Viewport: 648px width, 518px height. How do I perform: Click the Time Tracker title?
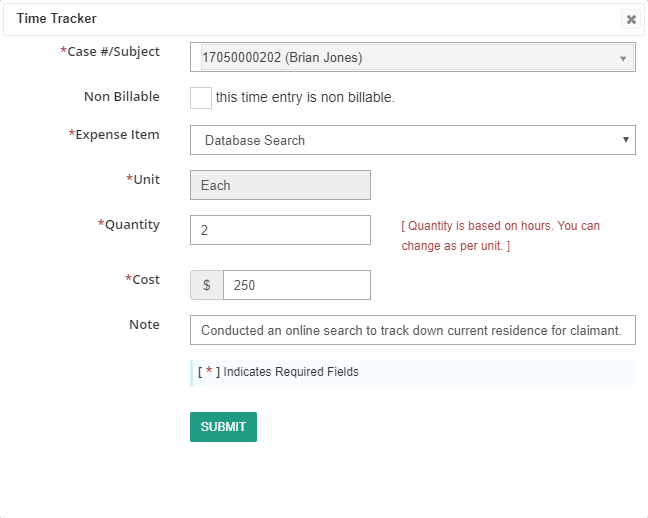click(x=57, y=19)
